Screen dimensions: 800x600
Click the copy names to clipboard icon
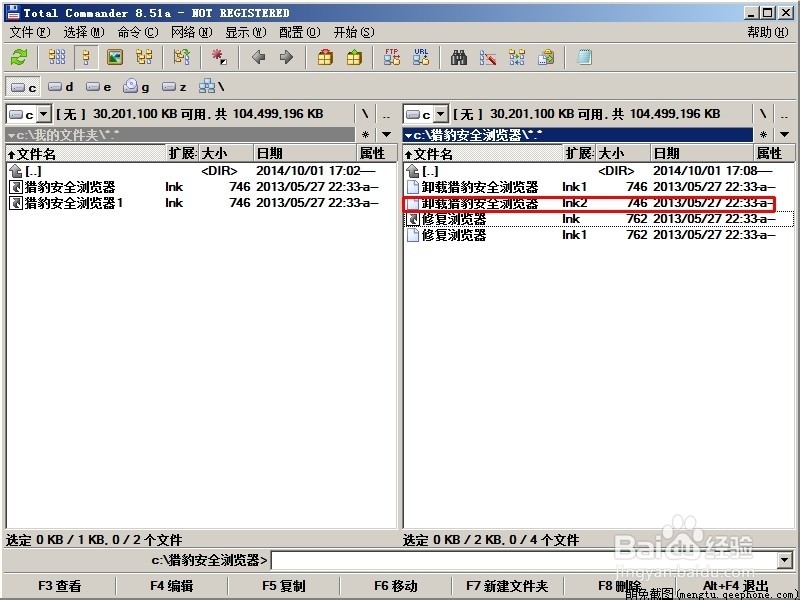click(546, 57)
